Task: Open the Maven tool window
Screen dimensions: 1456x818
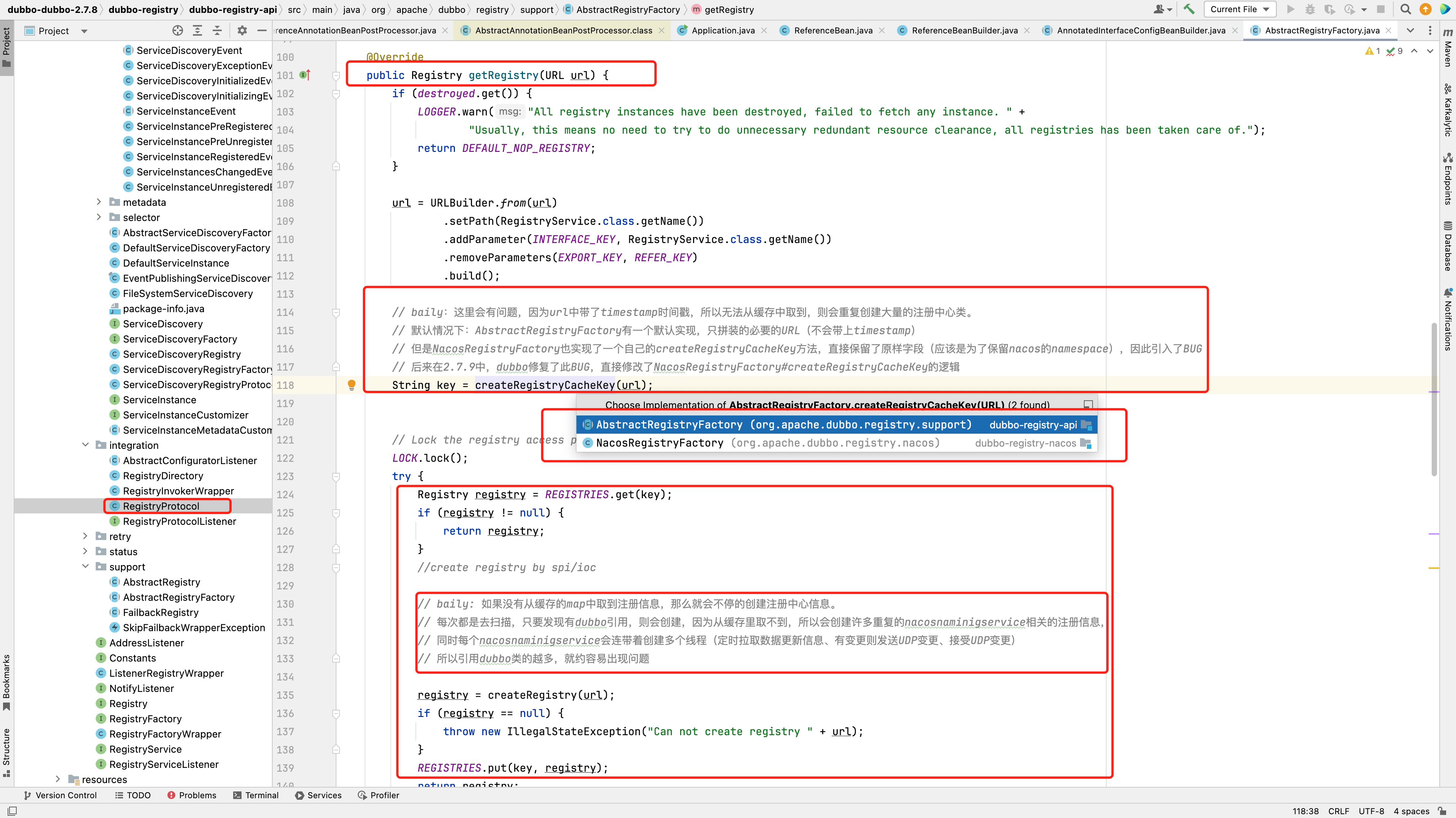Action: tap(1448, 48)
